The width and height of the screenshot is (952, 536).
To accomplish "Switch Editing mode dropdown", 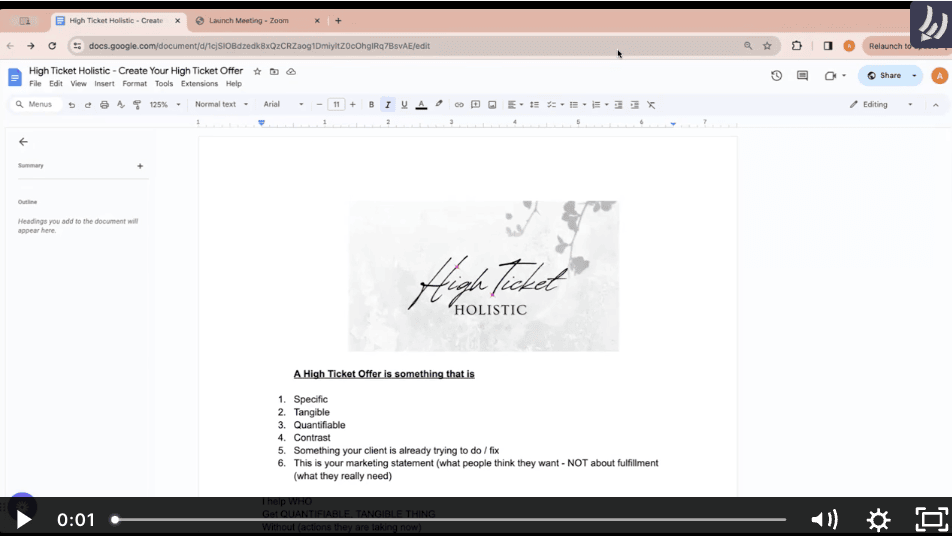I will pyautogui.click(x=881, y=104).
